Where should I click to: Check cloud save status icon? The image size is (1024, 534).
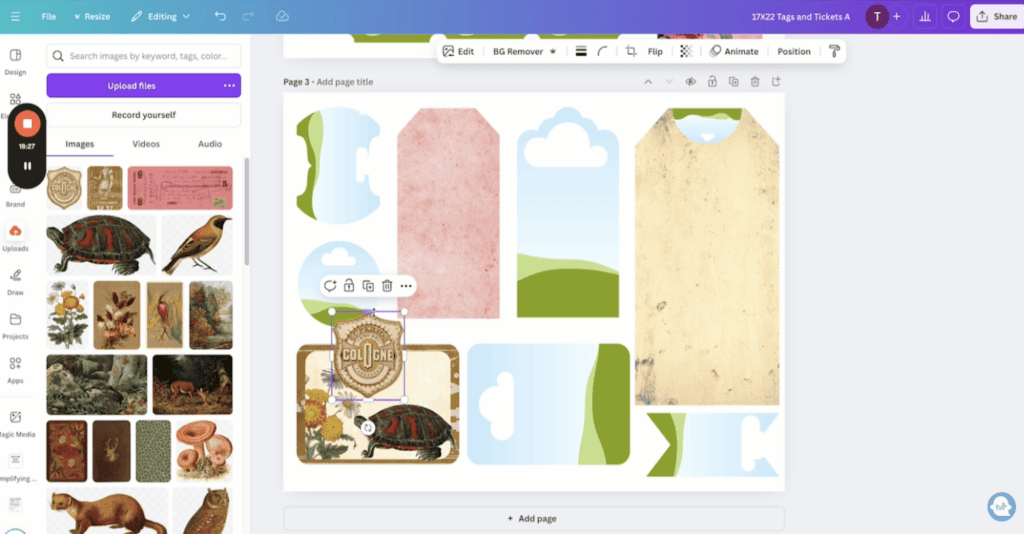click(282, 16)
